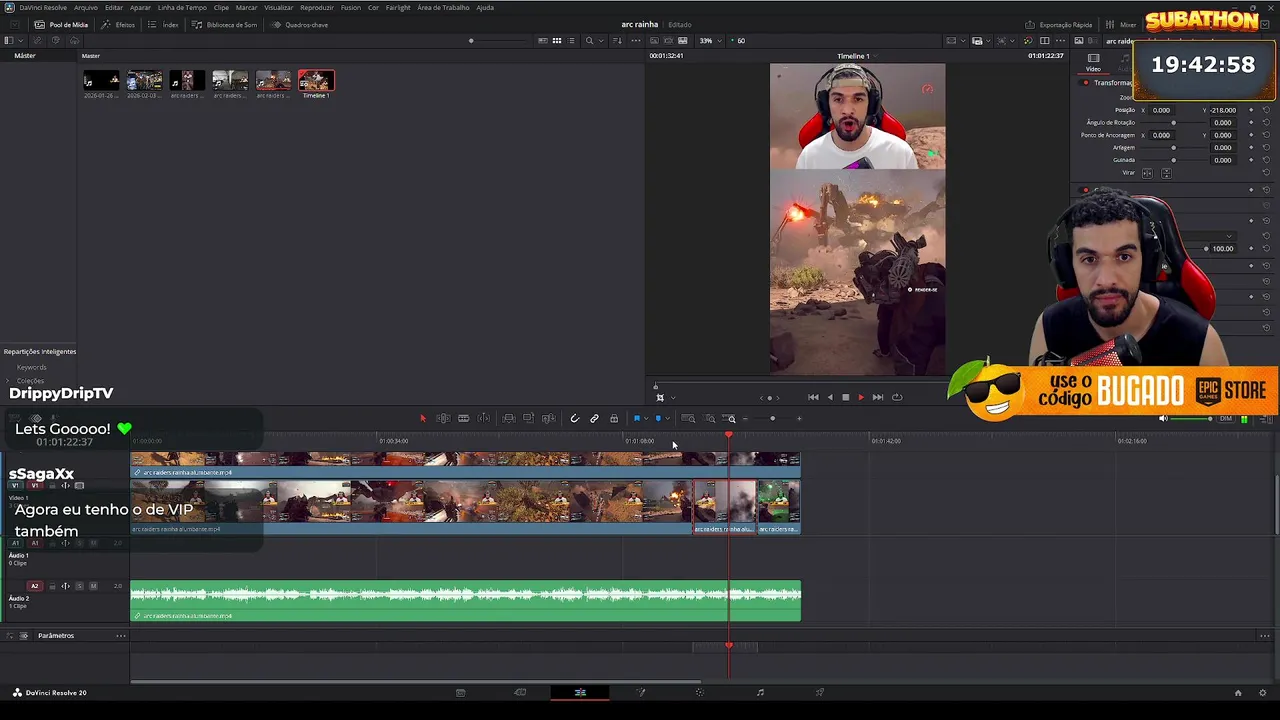The image size is (1280, 720).
Task: Open the Linha de Tempo menu
Action: [182, 7]
